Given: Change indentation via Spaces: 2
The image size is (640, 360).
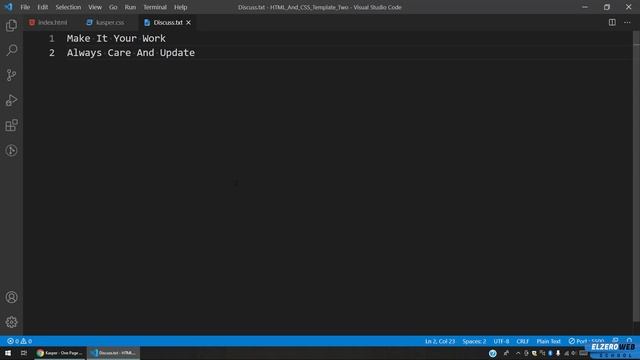Looking at the screenshot, I should [x=474, y=341].
